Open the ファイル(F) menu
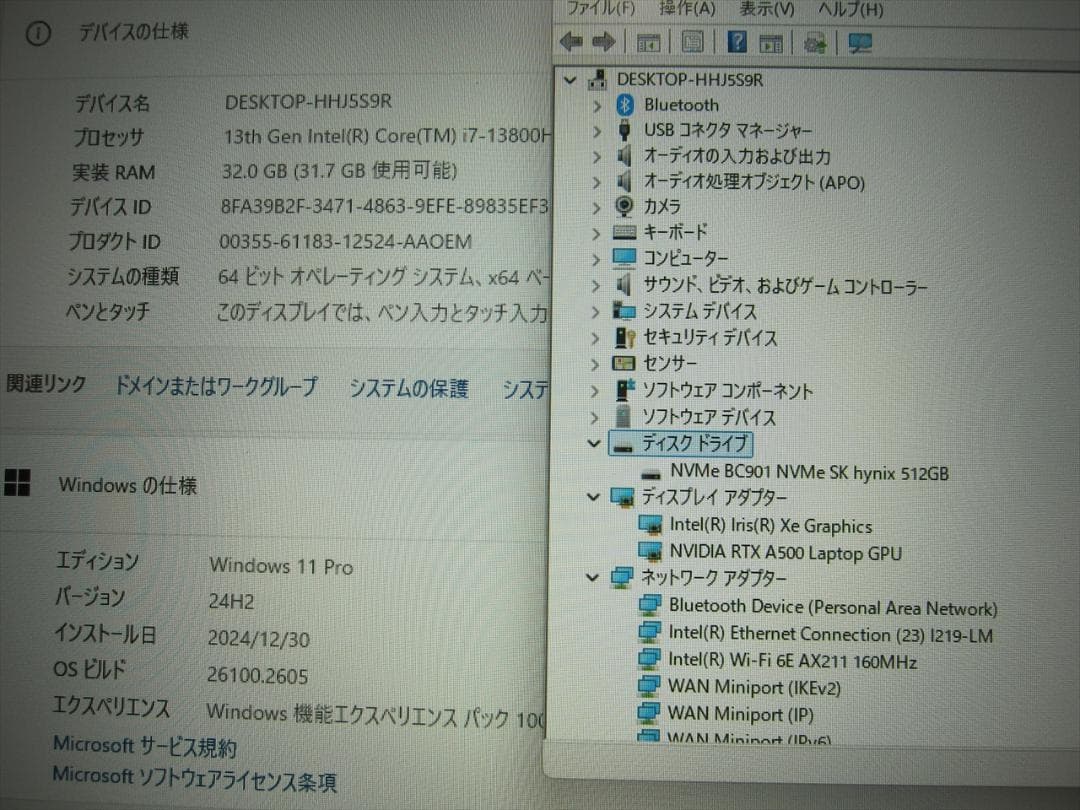This screenshot has height=810, width=1080. [x=601, y=10]
